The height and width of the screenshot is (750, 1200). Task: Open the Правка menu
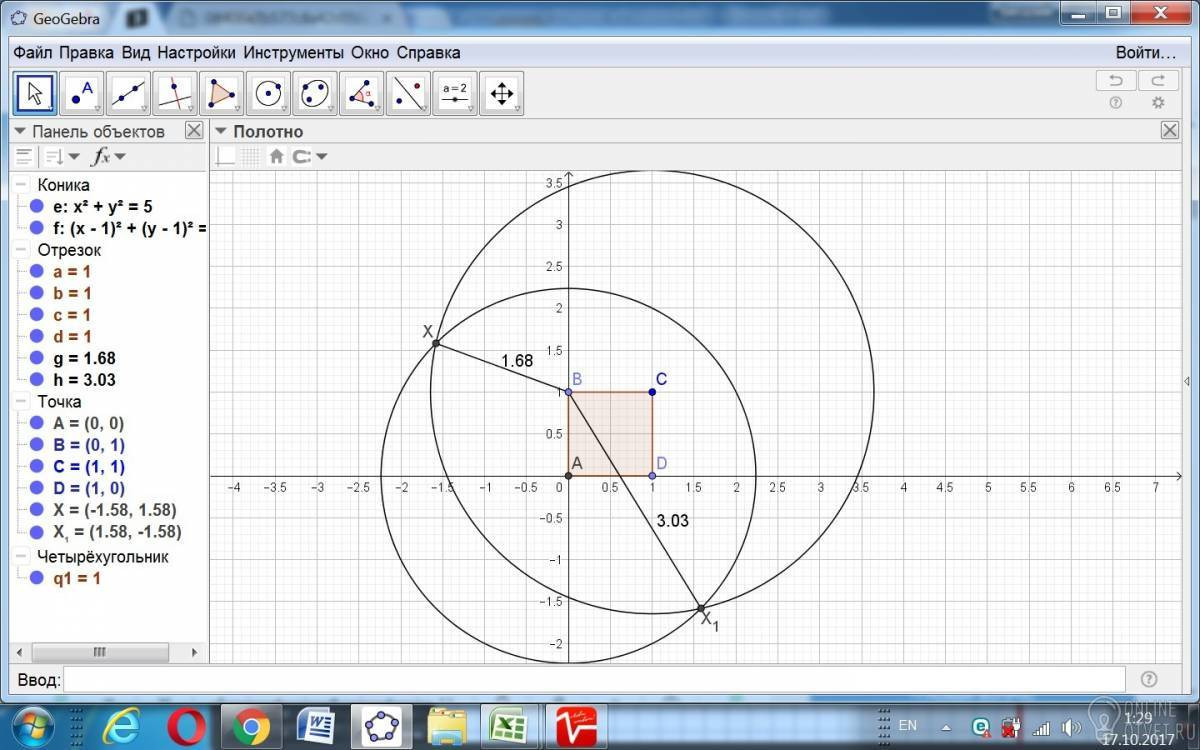[x=88, y=52]
